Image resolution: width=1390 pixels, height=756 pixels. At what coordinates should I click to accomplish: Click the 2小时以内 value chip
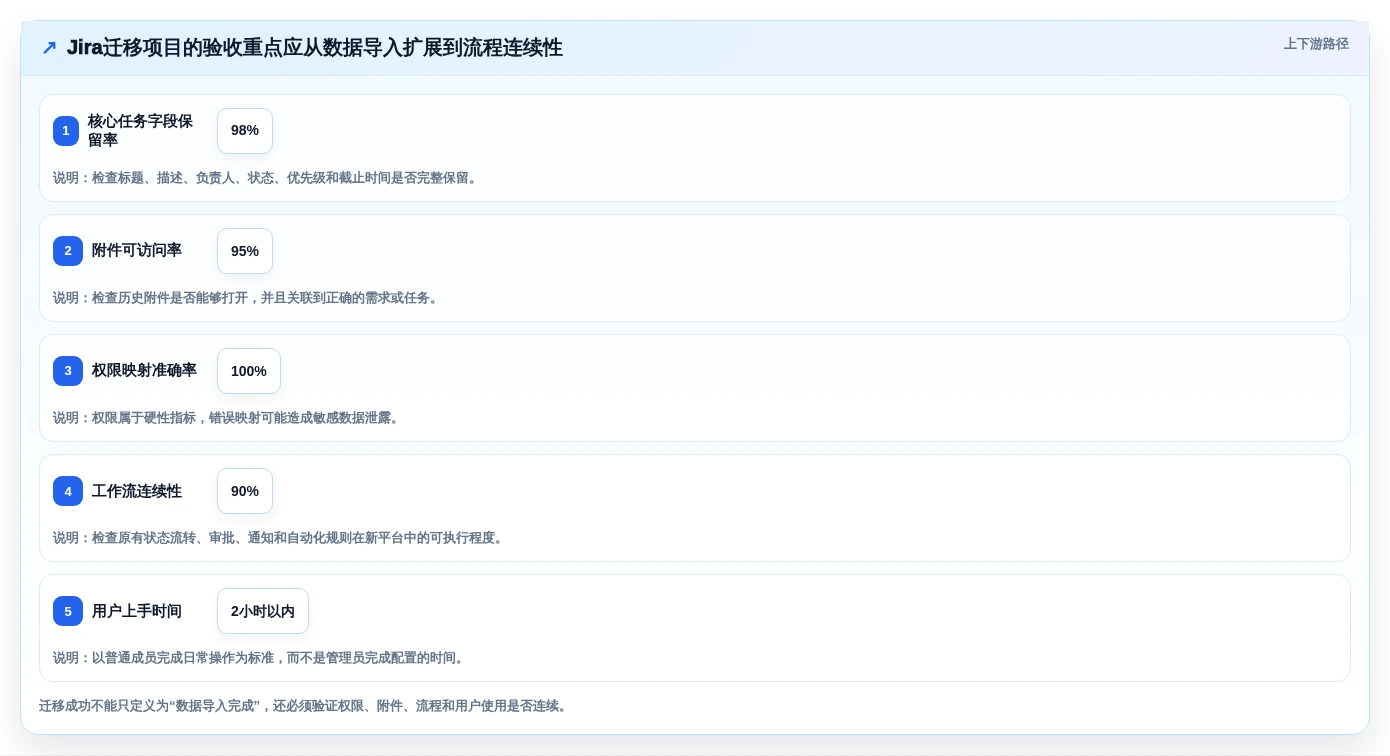[x=263, y=611]
